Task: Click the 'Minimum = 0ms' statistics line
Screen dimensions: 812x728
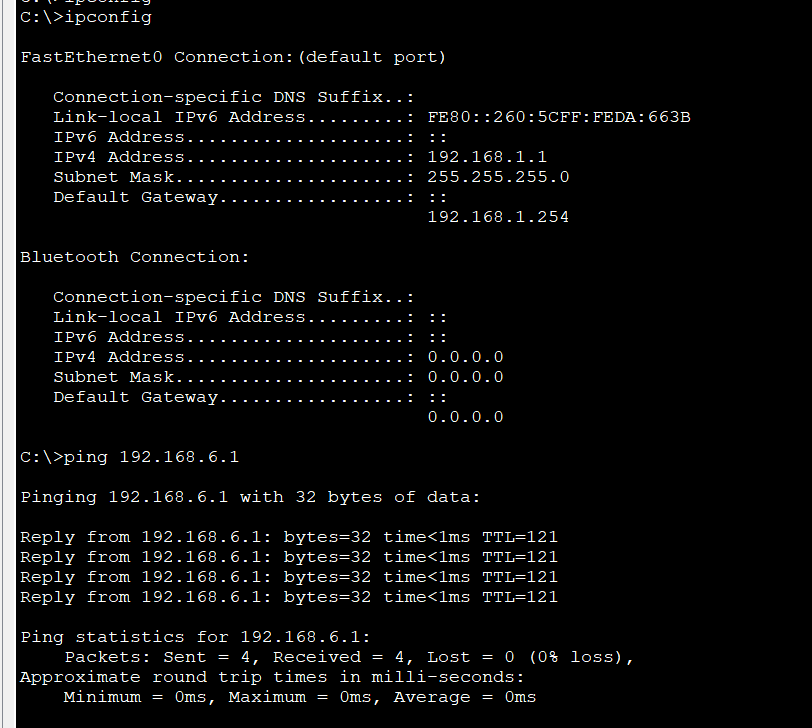Action: tap(299, 697)
